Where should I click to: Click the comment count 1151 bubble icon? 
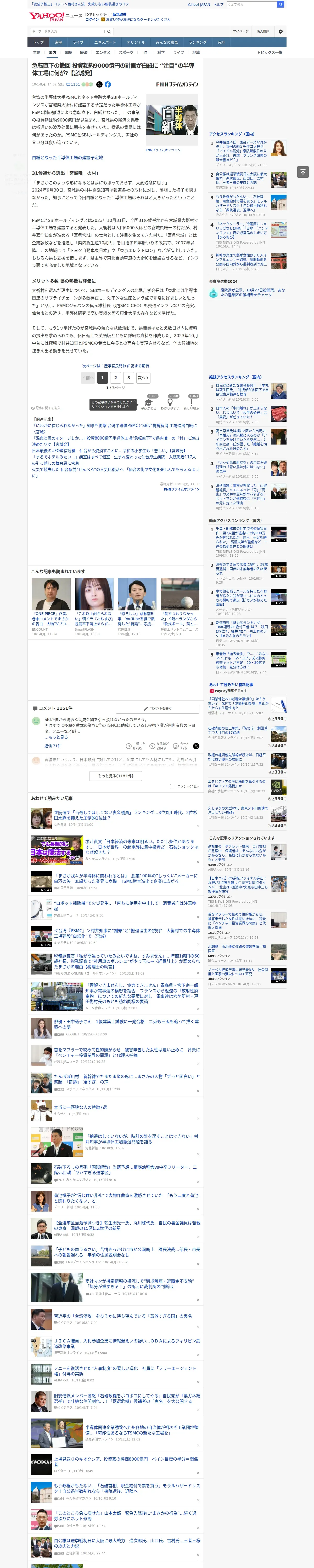[73, 85]
